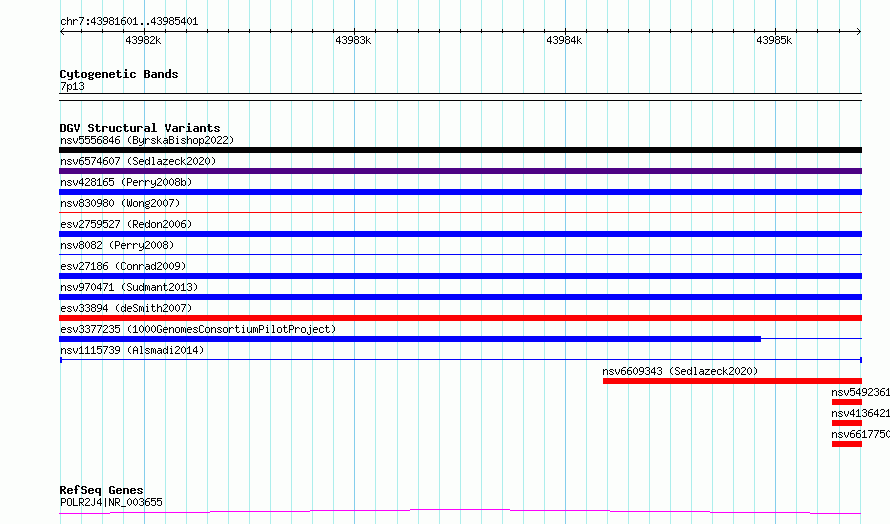This screenshot has width=890, height=524.
Task: Click the Cytogenetic Bands track title
Action: [119, 74]
